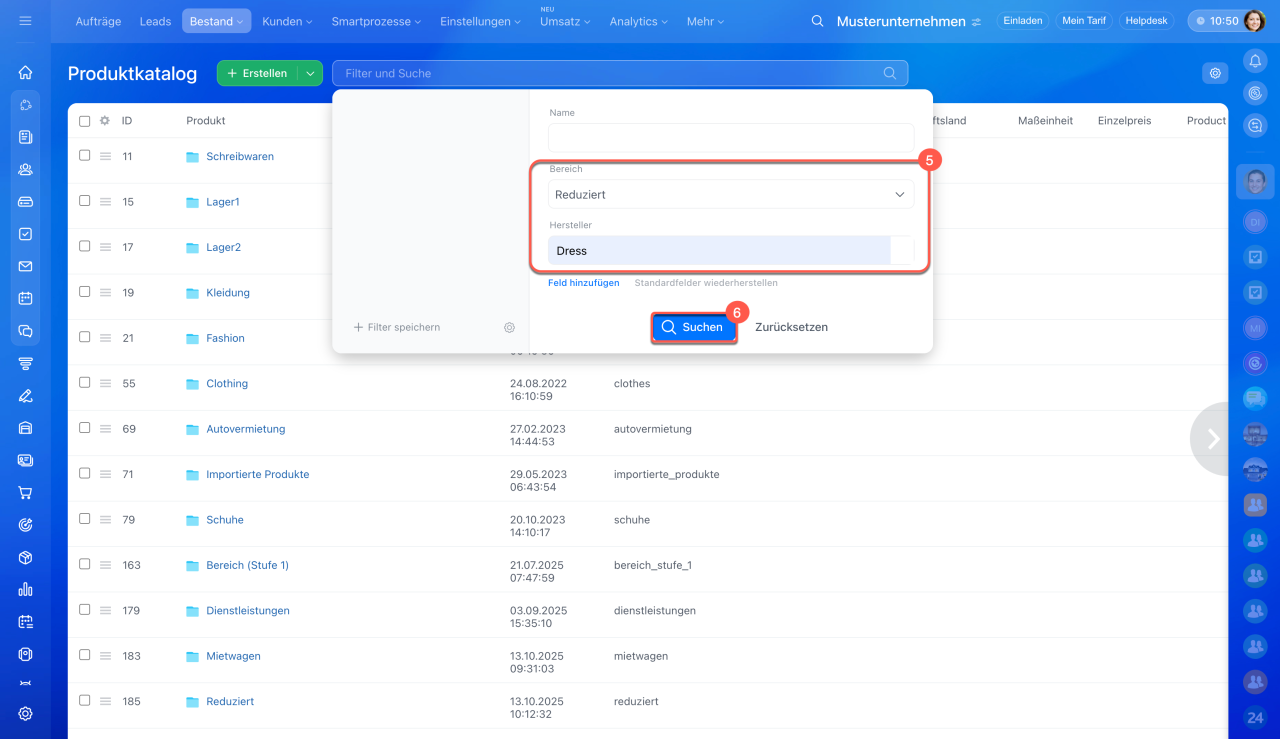Open the Analytics dropdown menu

(x=639, y=21)
